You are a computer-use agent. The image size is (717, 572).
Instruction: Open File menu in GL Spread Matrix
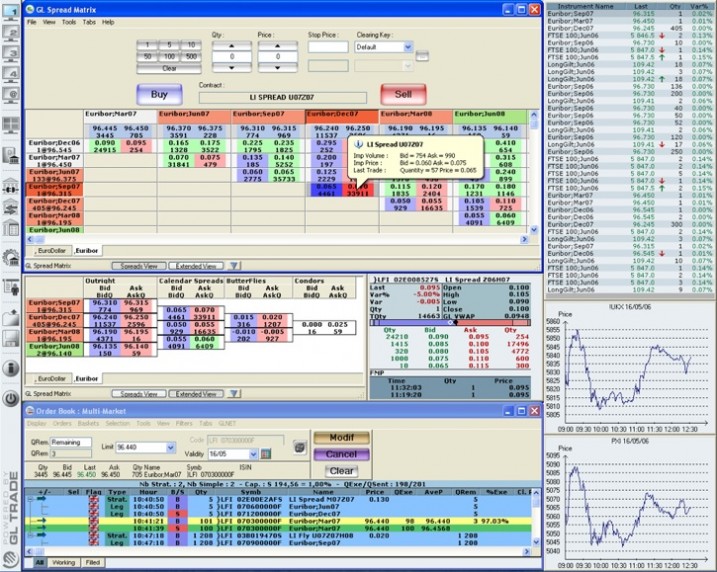(32, 22)
